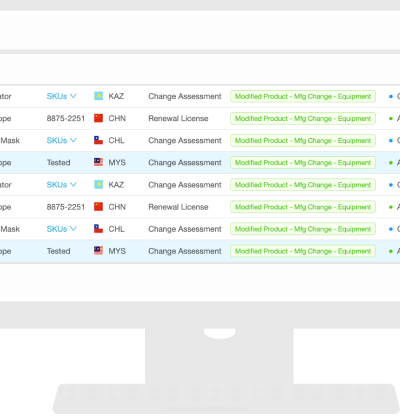Image resolution: width=400 pixels, height=416 pixels.
Task: Click blue status dot in first row
Action: [x=391, y=96]
